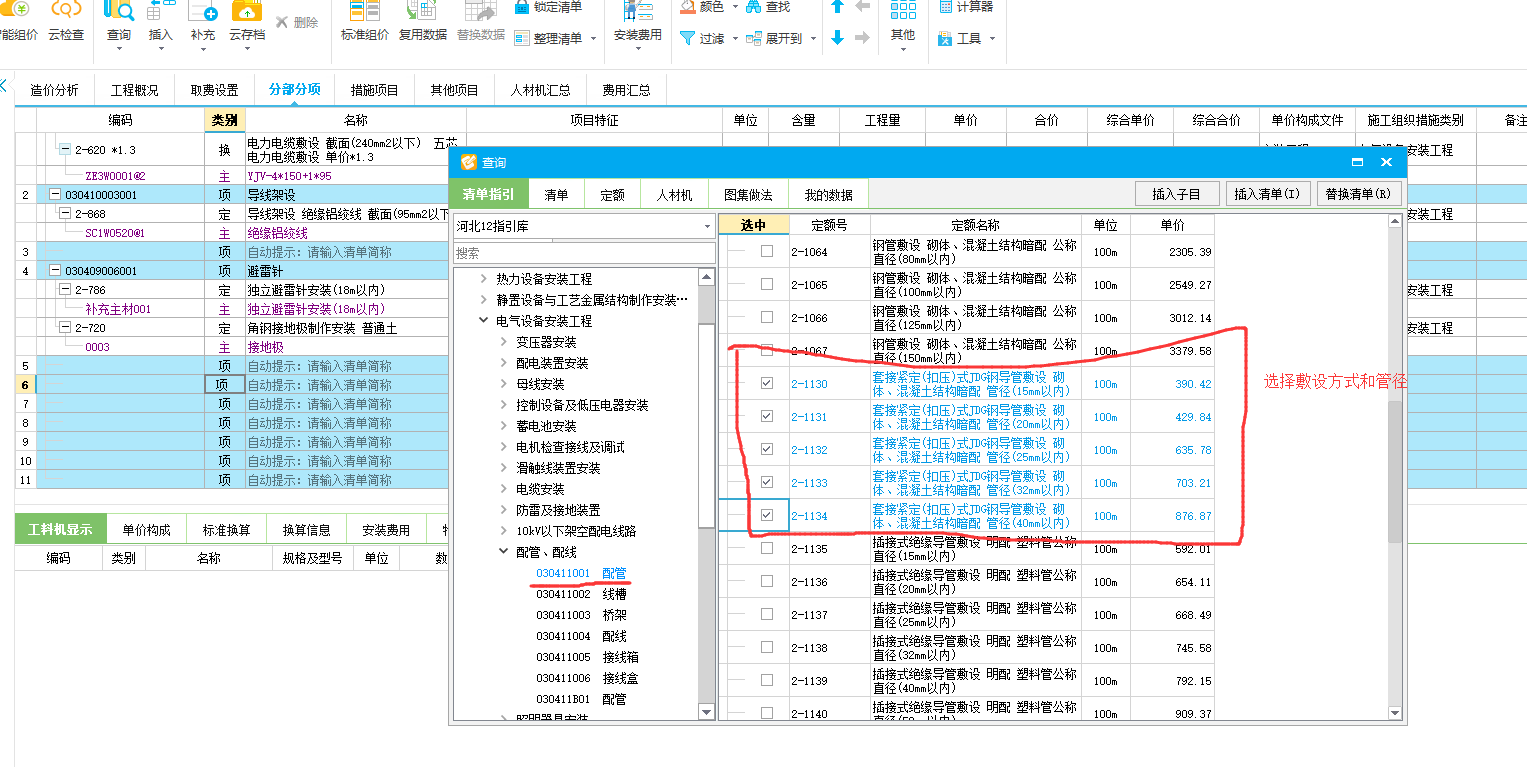This screenshot has height=767, width=1527.
Task: Click the 选中 column header
Action: 754,225
